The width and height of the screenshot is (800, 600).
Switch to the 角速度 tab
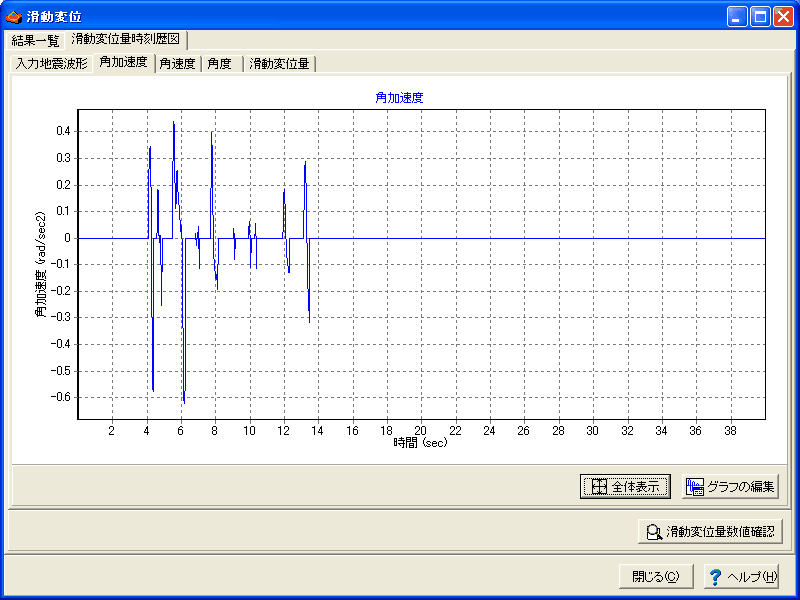pyautogui.click(x=178, y=64)
